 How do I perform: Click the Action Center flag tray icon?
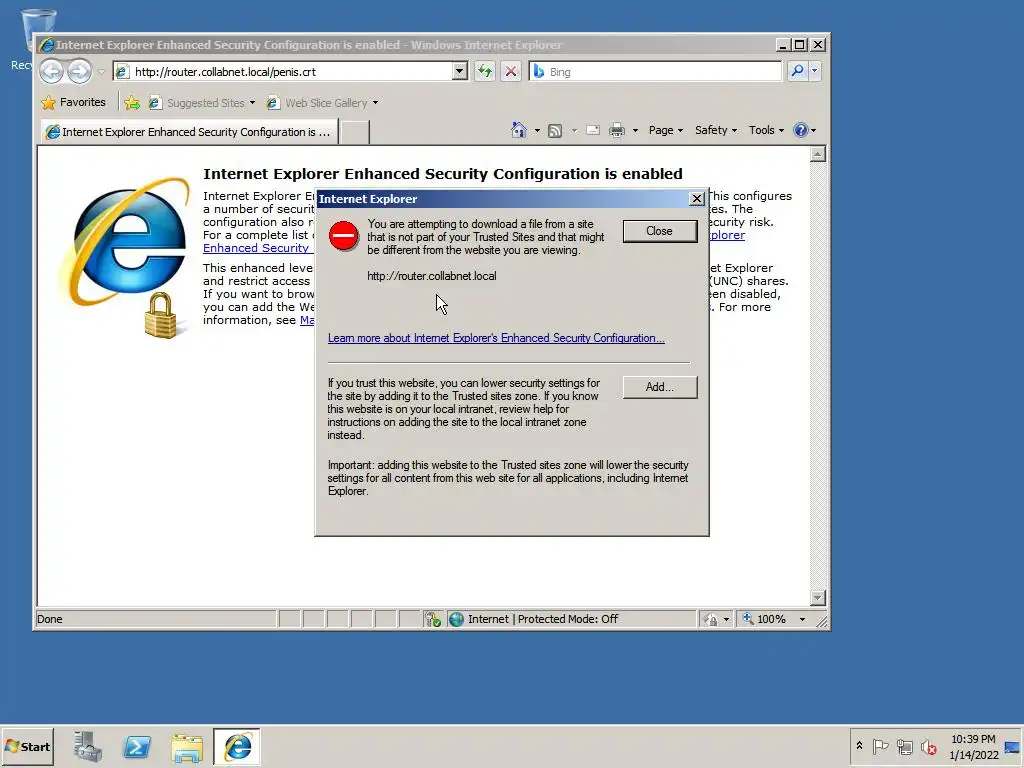coord(880,746)
